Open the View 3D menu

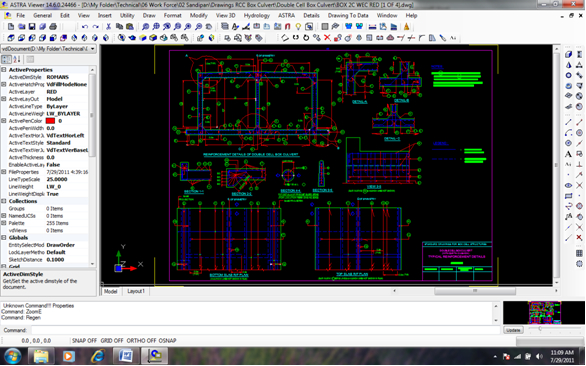coord(225,15)
